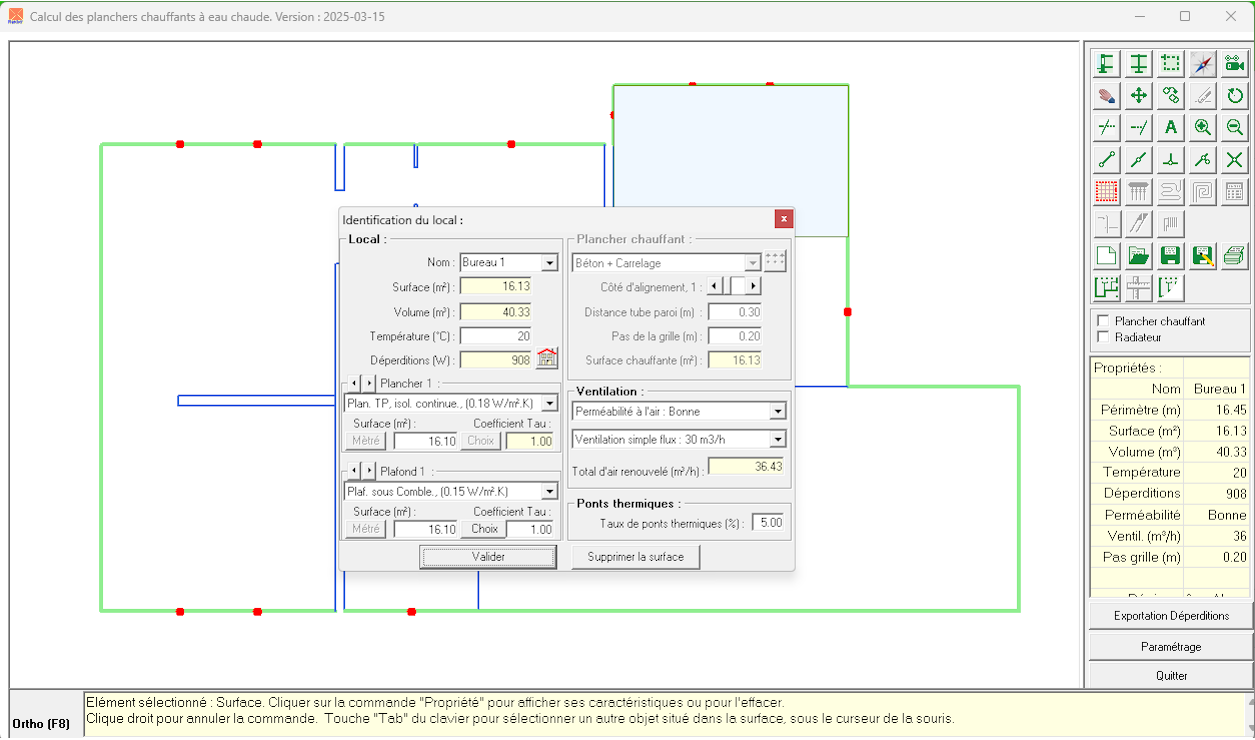Click next arrow beside Plancher 1
This screenshot has height=740, width=1255.
pos(369,384)
